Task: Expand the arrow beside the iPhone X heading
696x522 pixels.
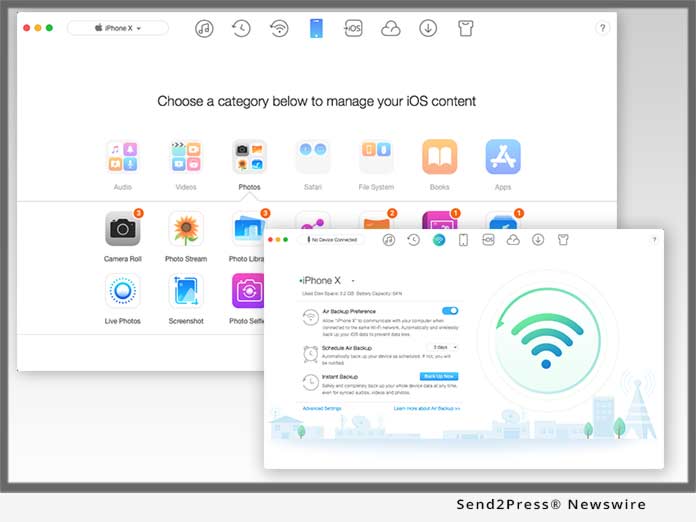Action: (353, 281)
